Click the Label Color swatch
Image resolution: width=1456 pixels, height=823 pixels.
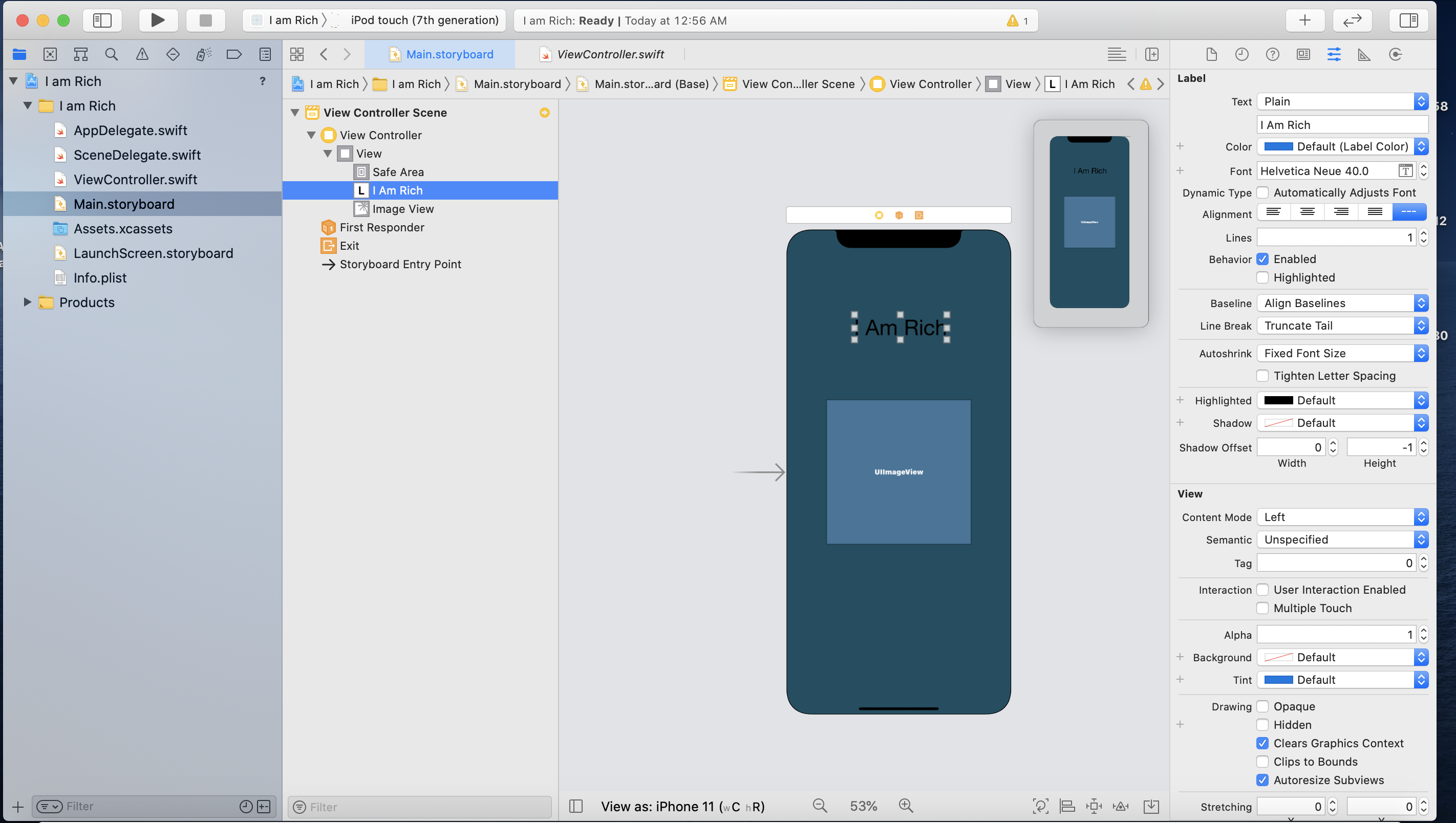tap(1278, 146)
